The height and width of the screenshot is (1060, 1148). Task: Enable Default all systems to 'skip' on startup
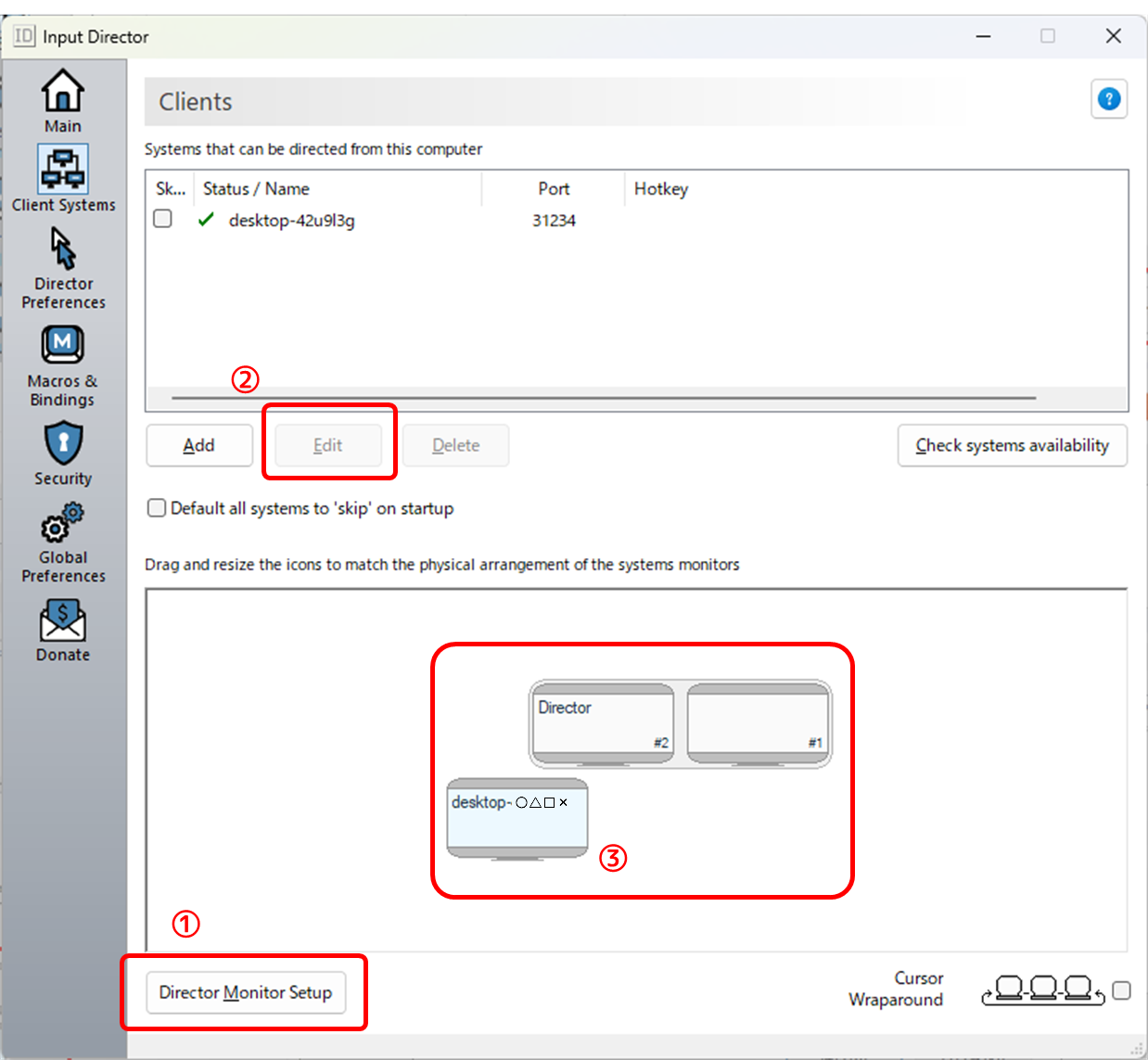click(x=157, y=507)
